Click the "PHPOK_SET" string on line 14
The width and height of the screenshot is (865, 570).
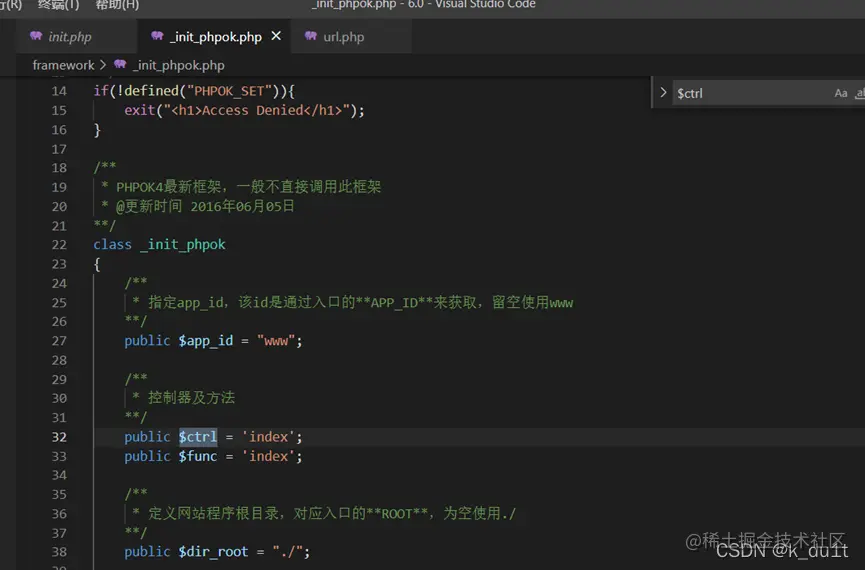pyautogui.click(x=229, y=91)
